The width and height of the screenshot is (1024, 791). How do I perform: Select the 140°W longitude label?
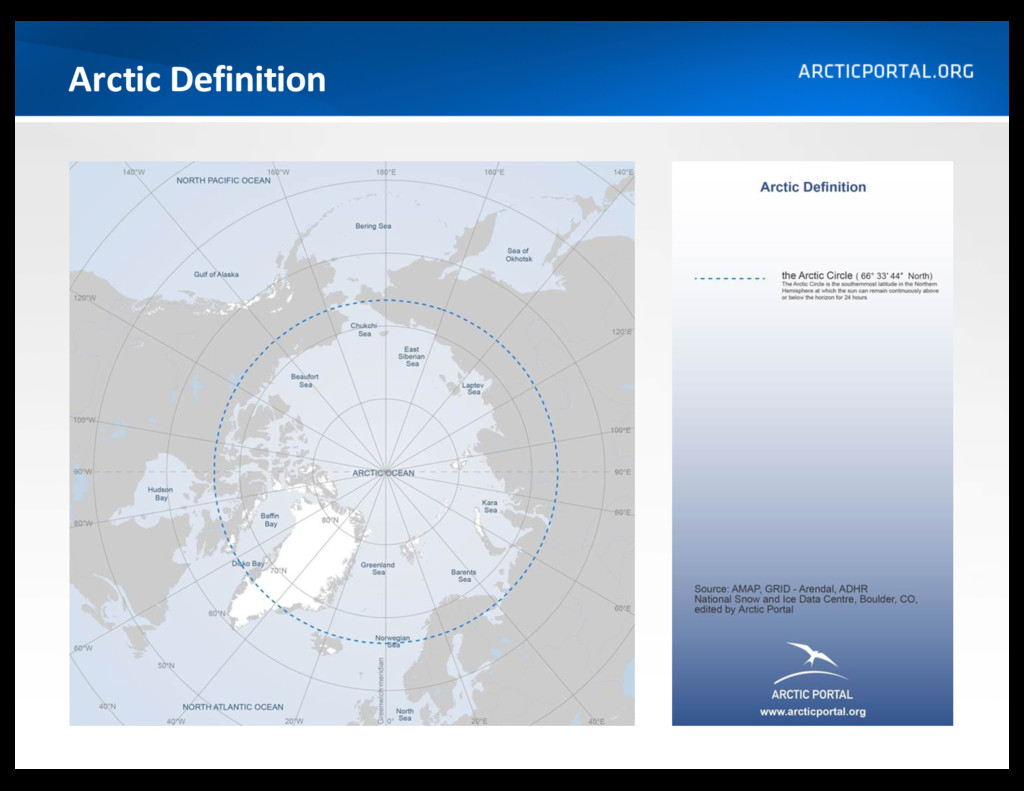(x=134, y=172)
